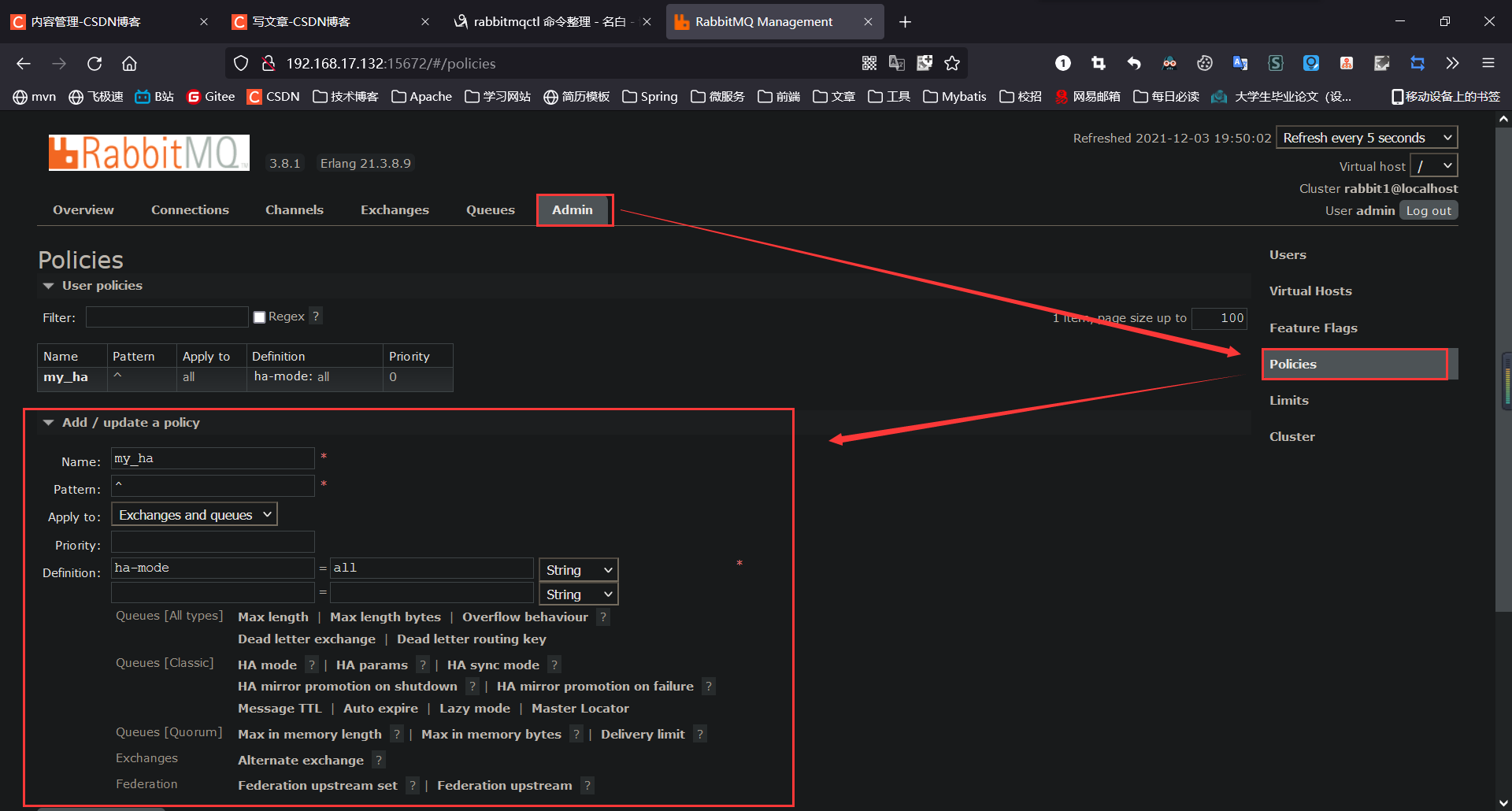Open the String type dropdown for ha-mode

coord(578,569)
